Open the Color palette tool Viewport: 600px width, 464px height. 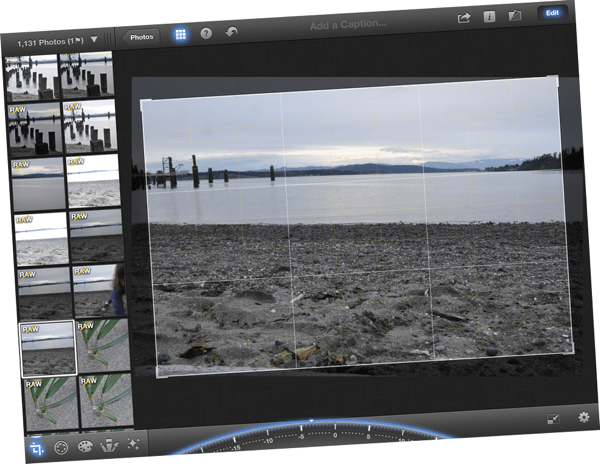85,446
